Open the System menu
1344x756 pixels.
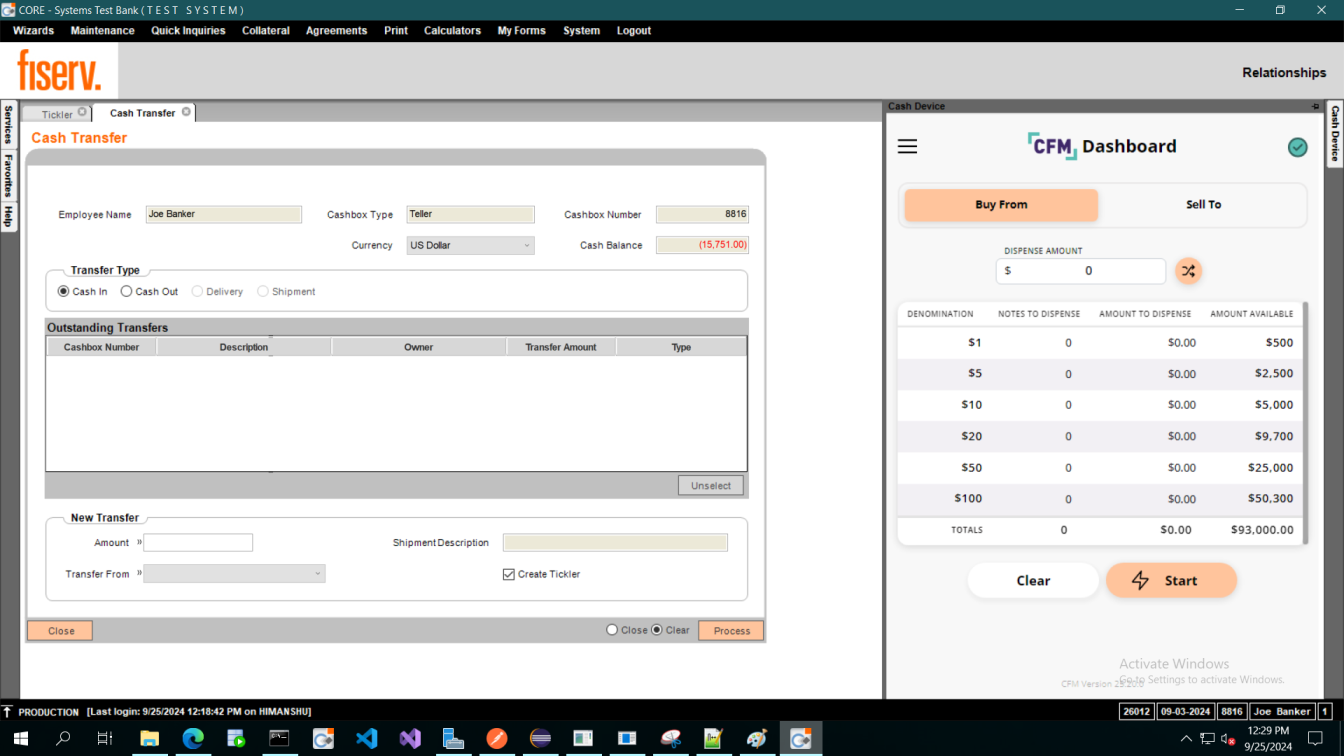click(581, 31)
